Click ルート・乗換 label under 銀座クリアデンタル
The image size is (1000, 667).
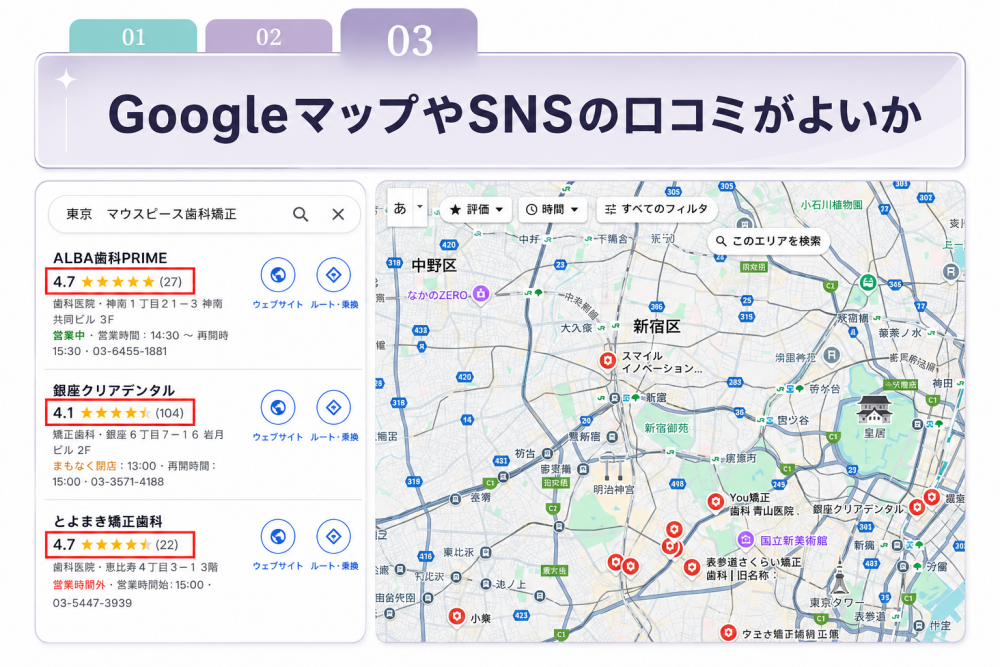[334, 437]
